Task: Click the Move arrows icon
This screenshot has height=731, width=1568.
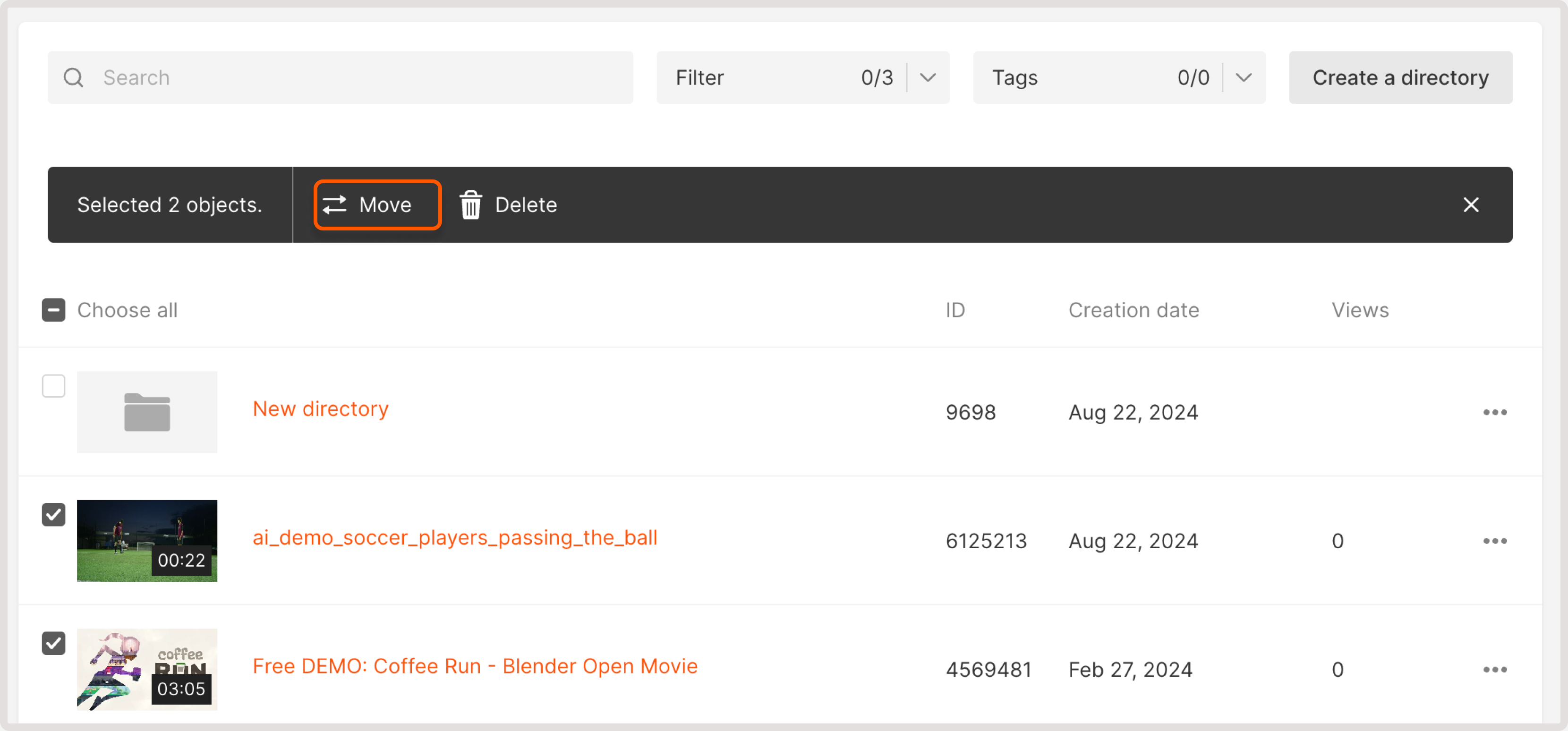Action: coord(334,204)
